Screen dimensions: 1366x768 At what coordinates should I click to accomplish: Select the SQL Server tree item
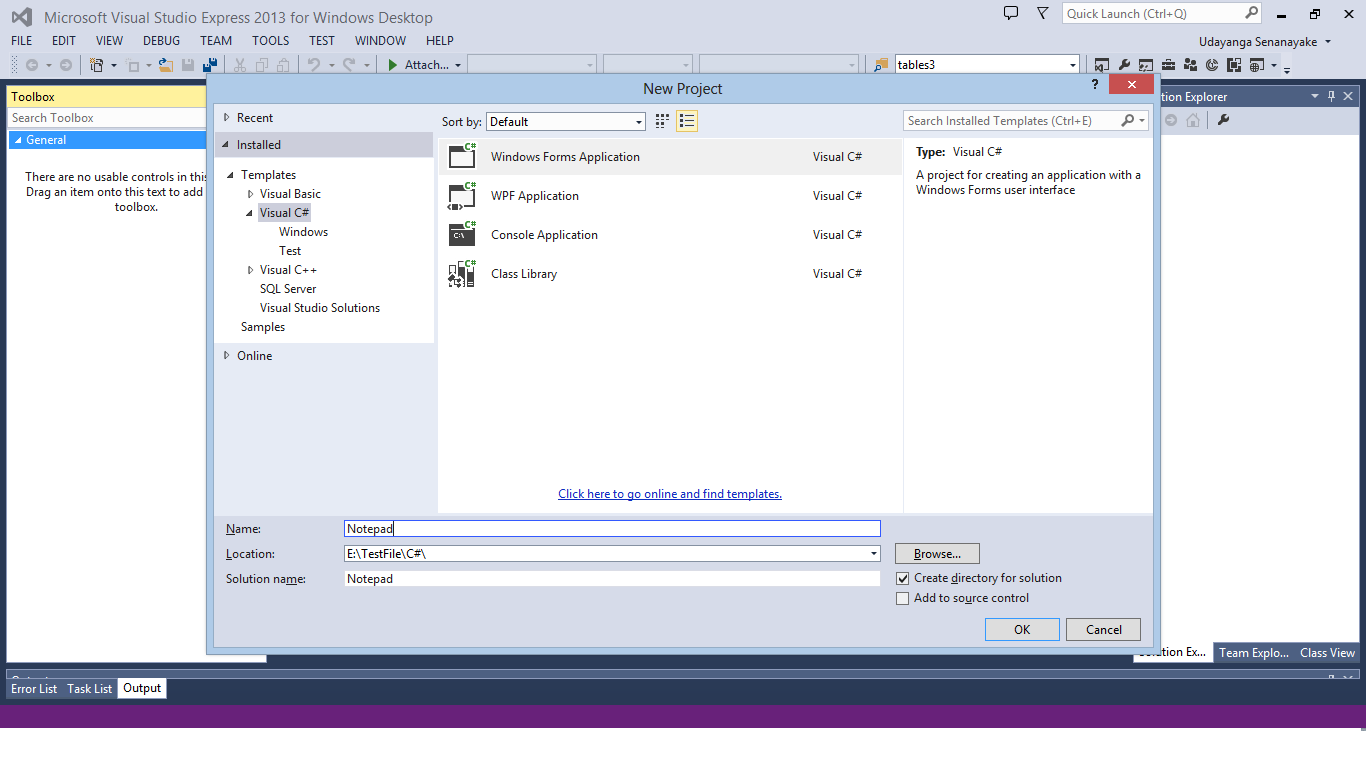click(288, 289)
